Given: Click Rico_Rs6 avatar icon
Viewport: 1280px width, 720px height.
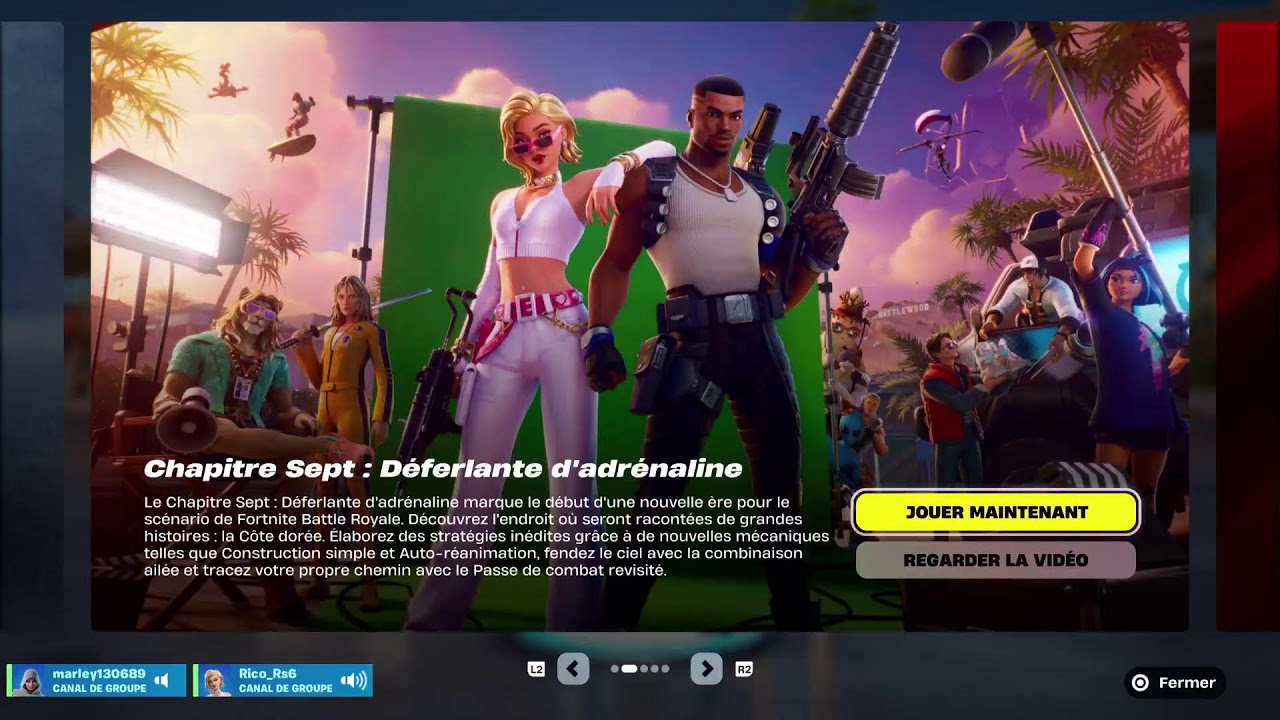Looking at the screenshot, I should pyautogui.click(x=214, y=681).
